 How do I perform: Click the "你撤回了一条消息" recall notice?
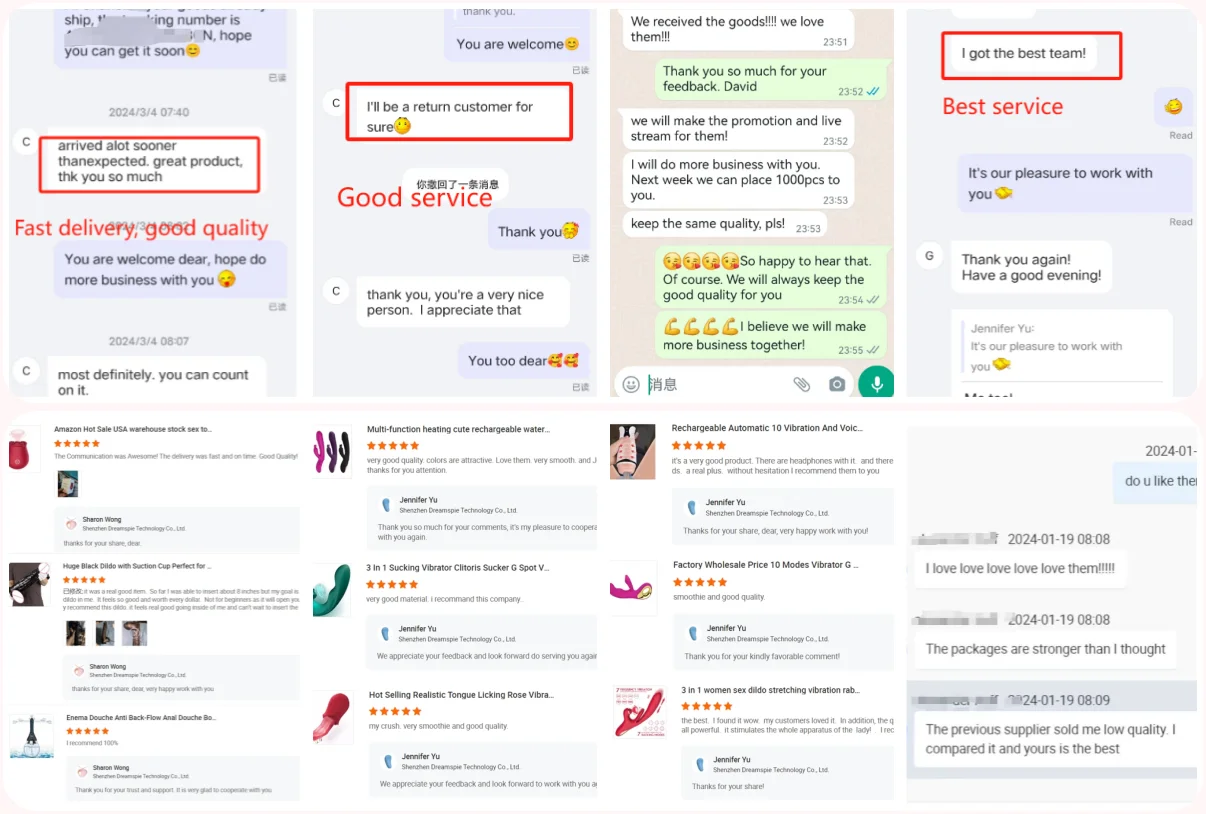pos(456,184)
